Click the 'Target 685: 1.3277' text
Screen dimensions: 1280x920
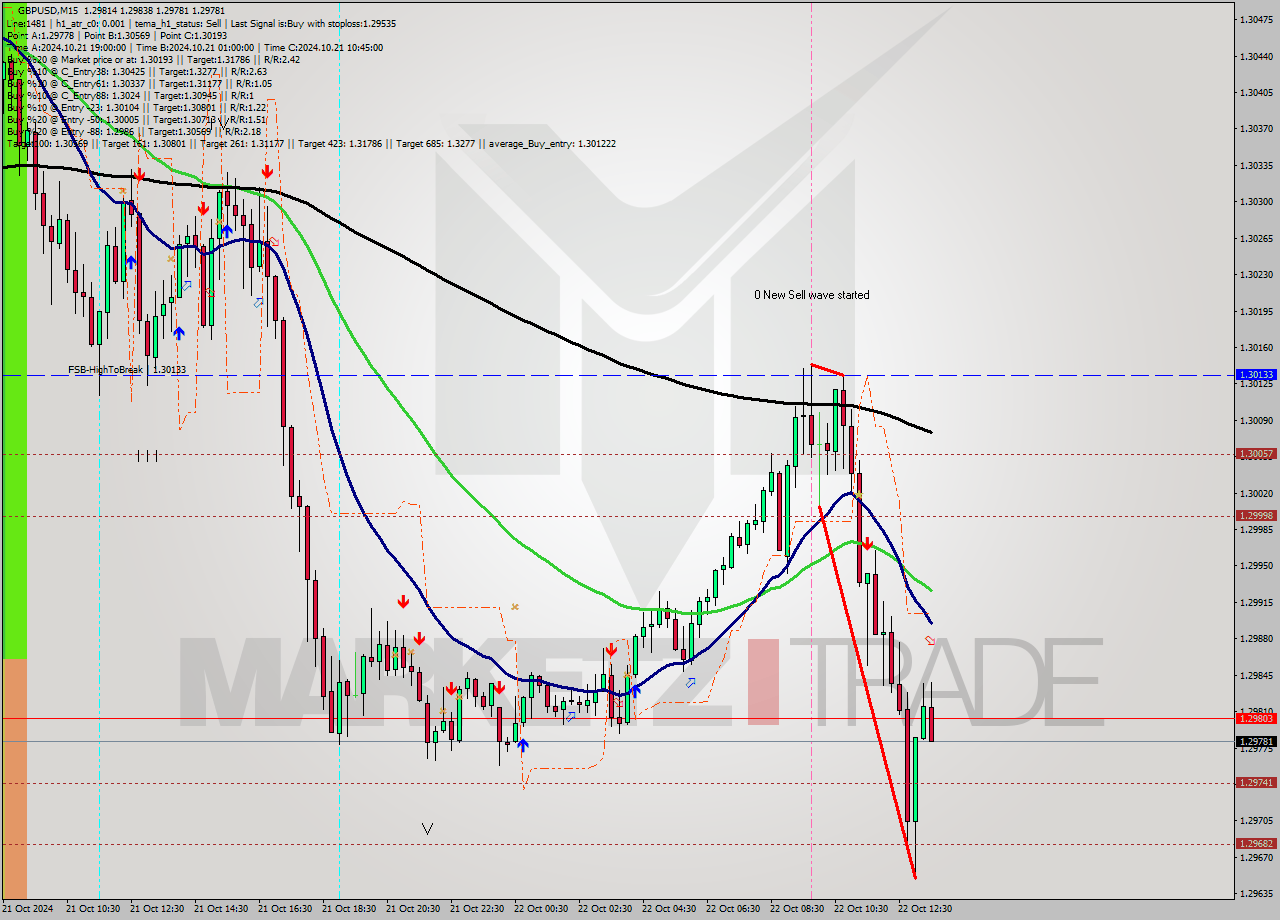434,144
